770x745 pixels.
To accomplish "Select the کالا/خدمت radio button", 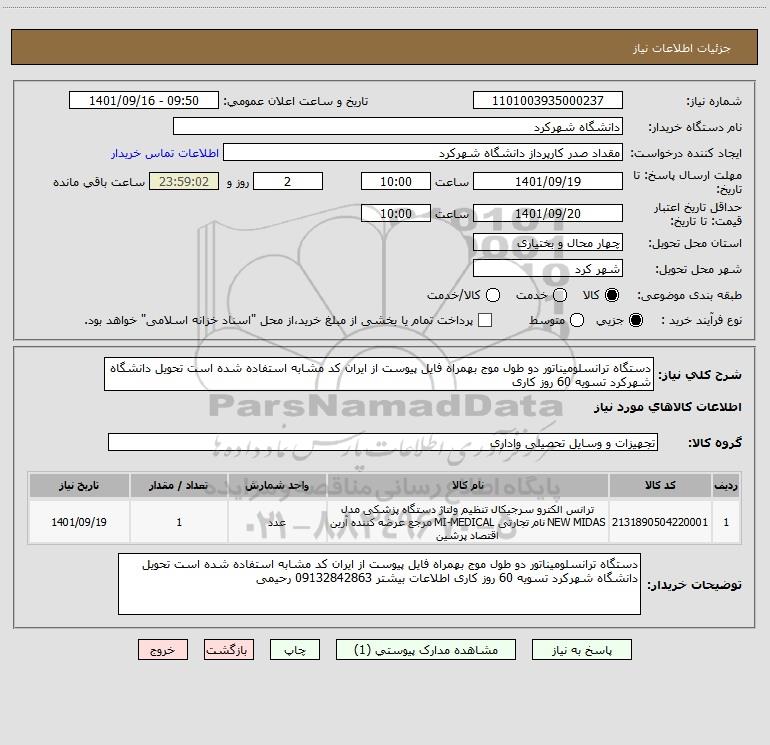I will pos(493,295).
